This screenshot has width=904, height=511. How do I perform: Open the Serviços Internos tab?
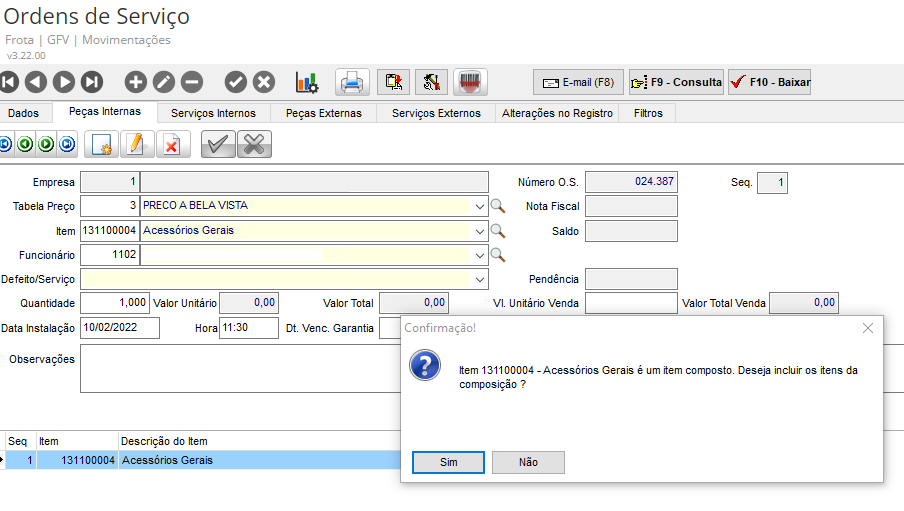[213, 113]
